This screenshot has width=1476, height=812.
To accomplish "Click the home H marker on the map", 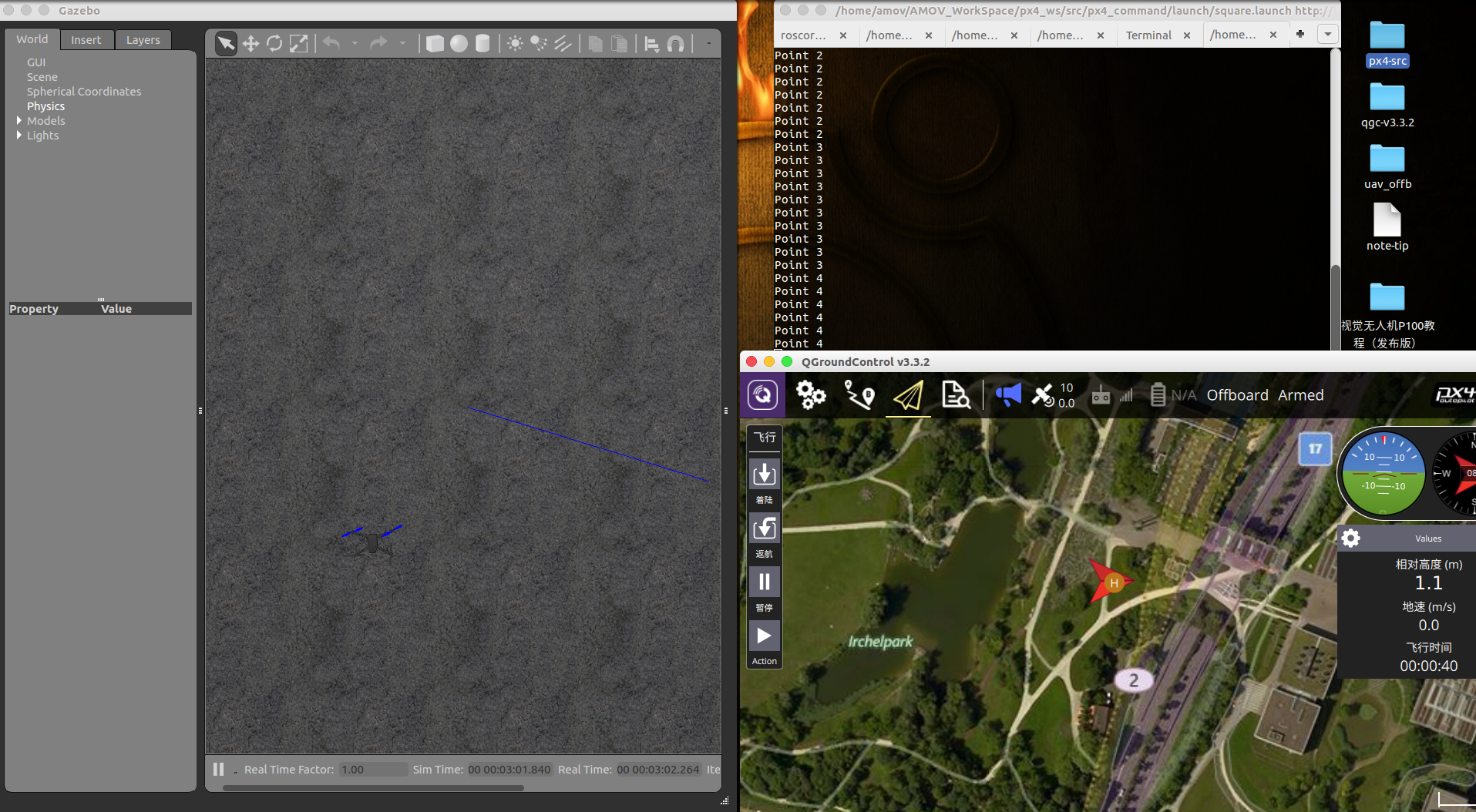I will [x=1114, y=583].
